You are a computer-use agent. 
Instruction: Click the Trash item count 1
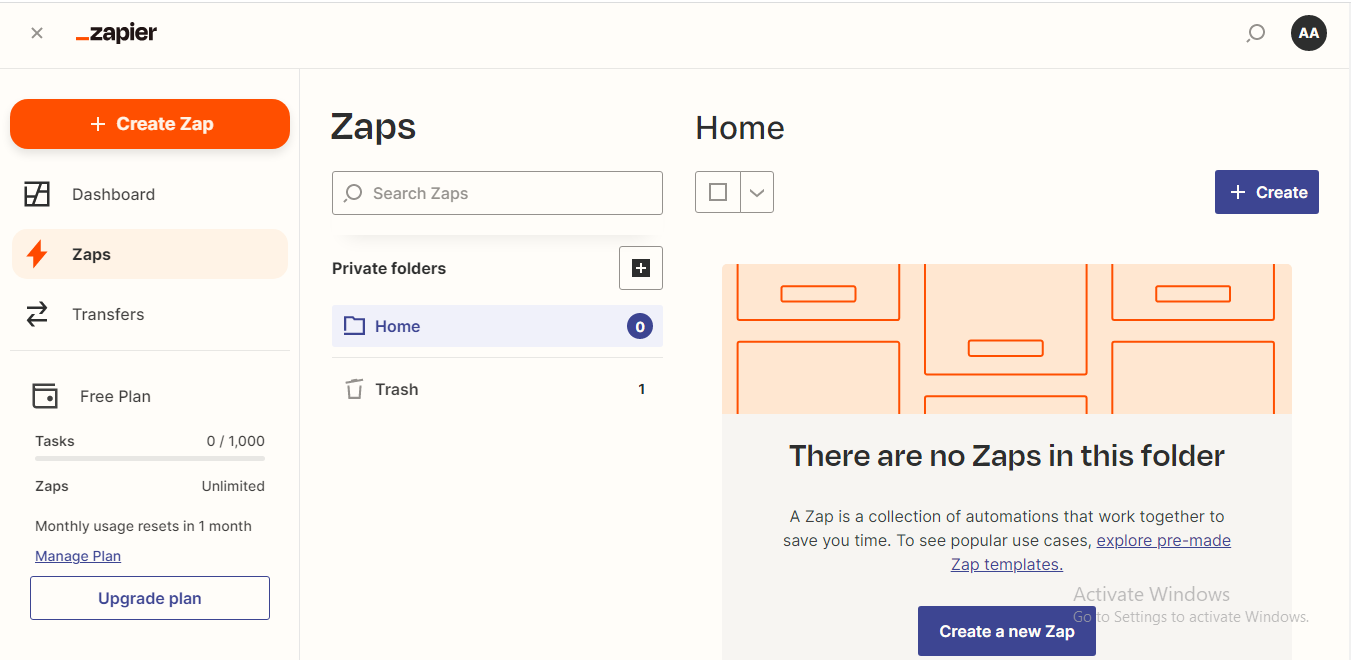pos(641,389)
